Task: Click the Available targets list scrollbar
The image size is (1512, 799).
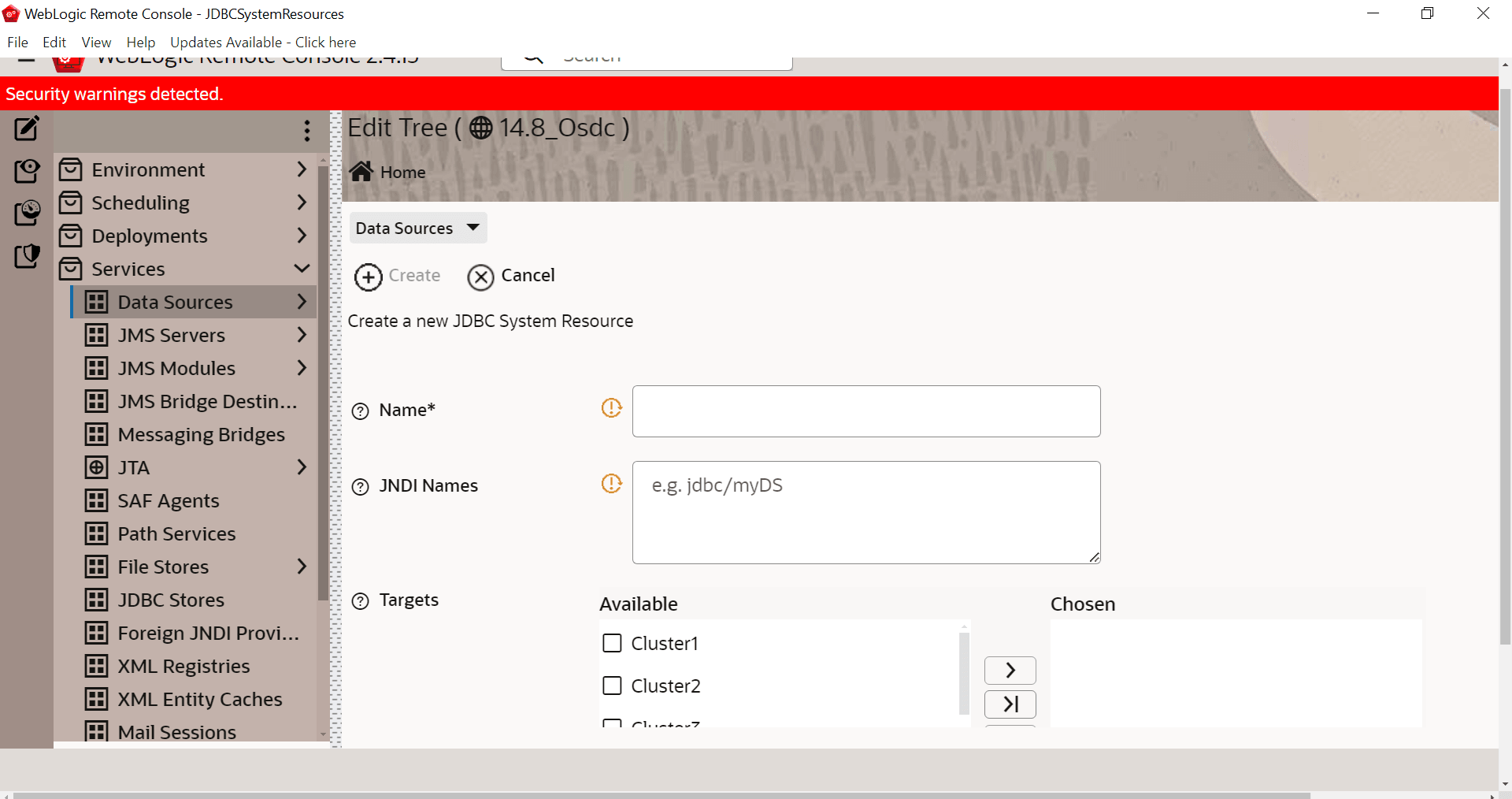Action: point(964,673)
